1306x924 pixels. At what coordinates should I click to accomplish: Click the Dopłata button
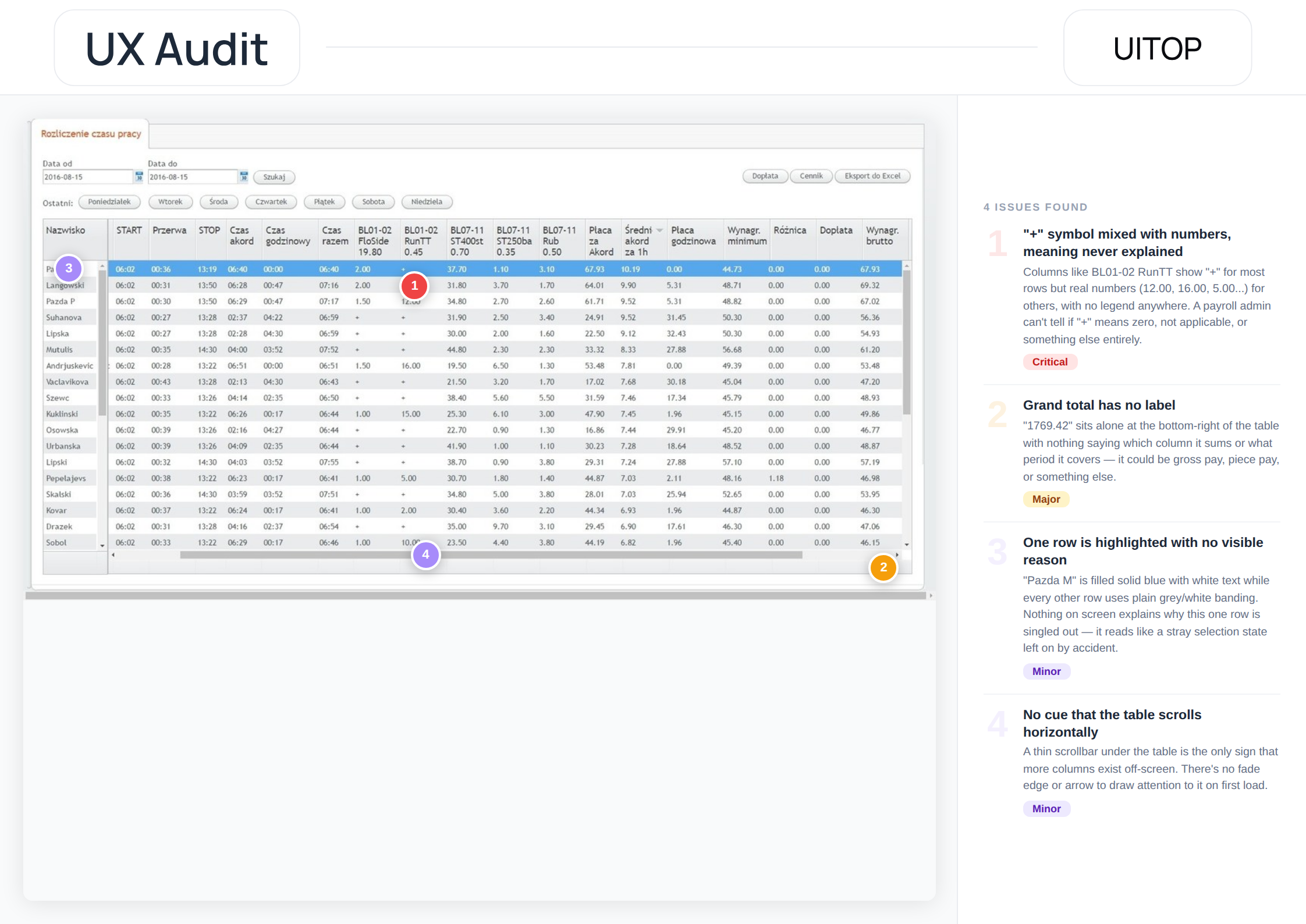[765, 176]
